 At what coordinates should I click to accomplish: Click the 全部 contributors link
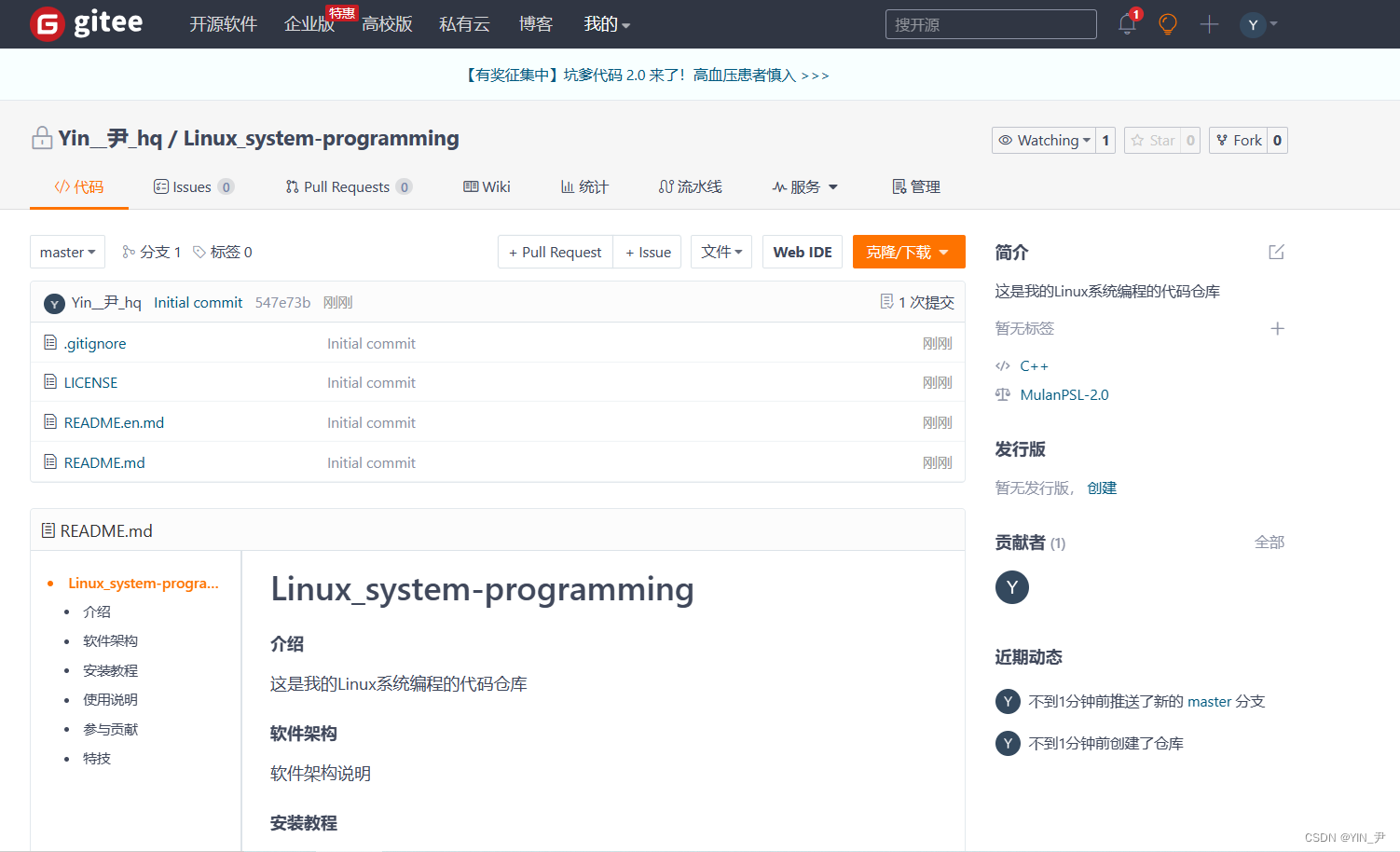click(1270, 542)
